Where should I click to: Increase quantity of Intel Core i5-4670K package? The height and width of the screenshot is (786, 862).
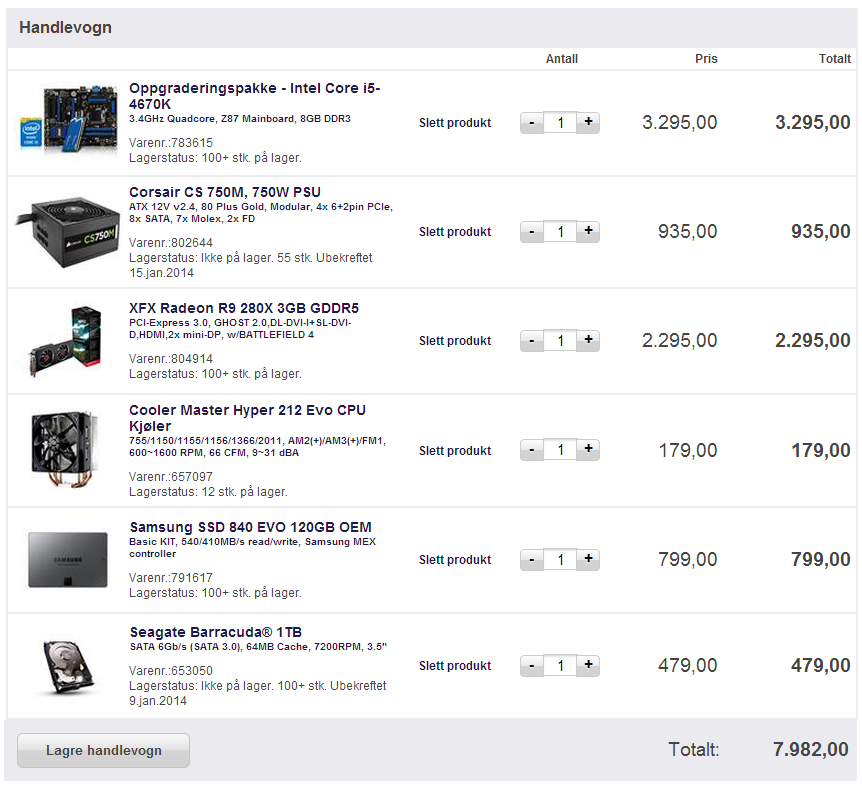pos(588,123)
